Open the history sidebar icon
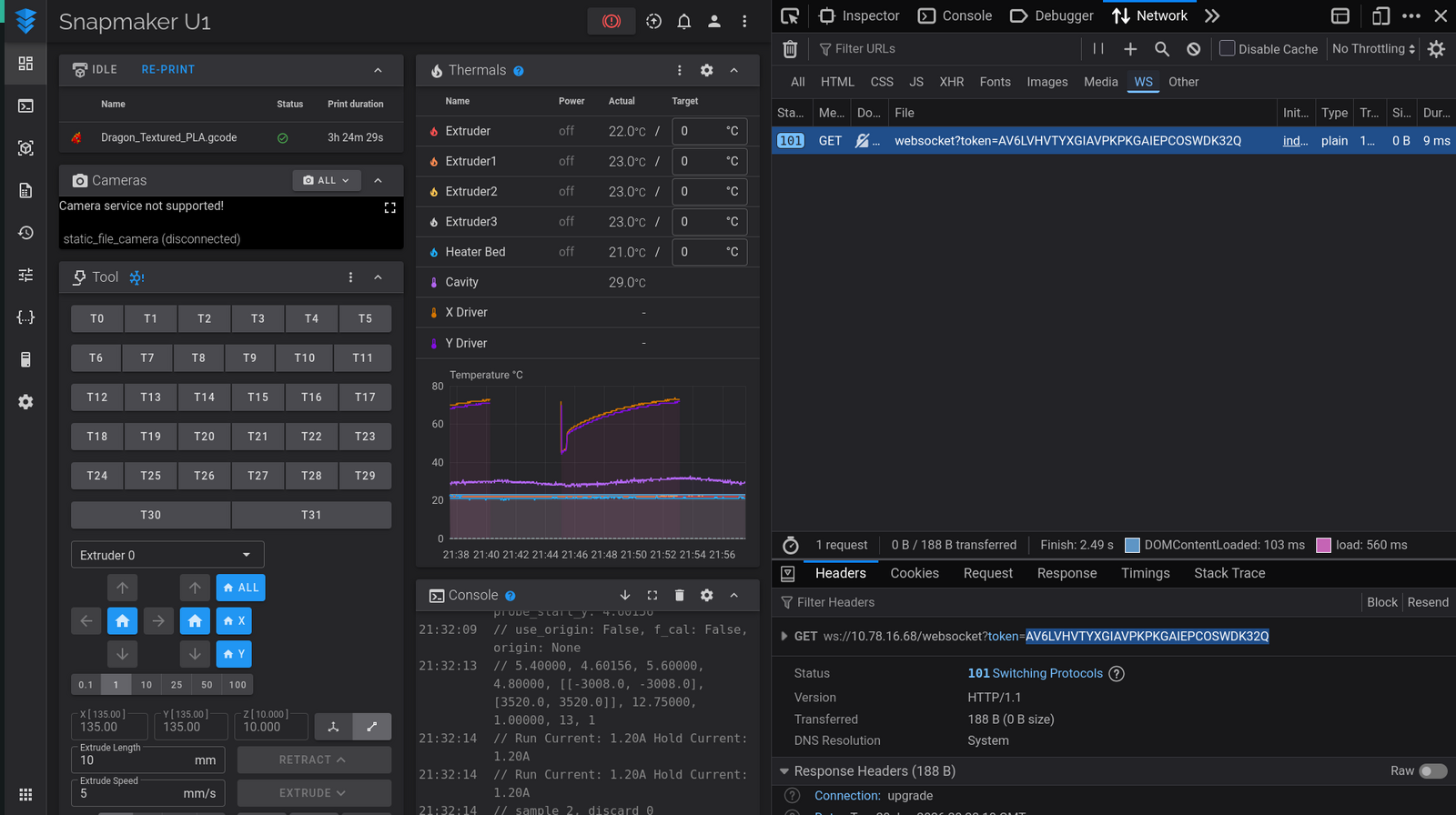 25,233
